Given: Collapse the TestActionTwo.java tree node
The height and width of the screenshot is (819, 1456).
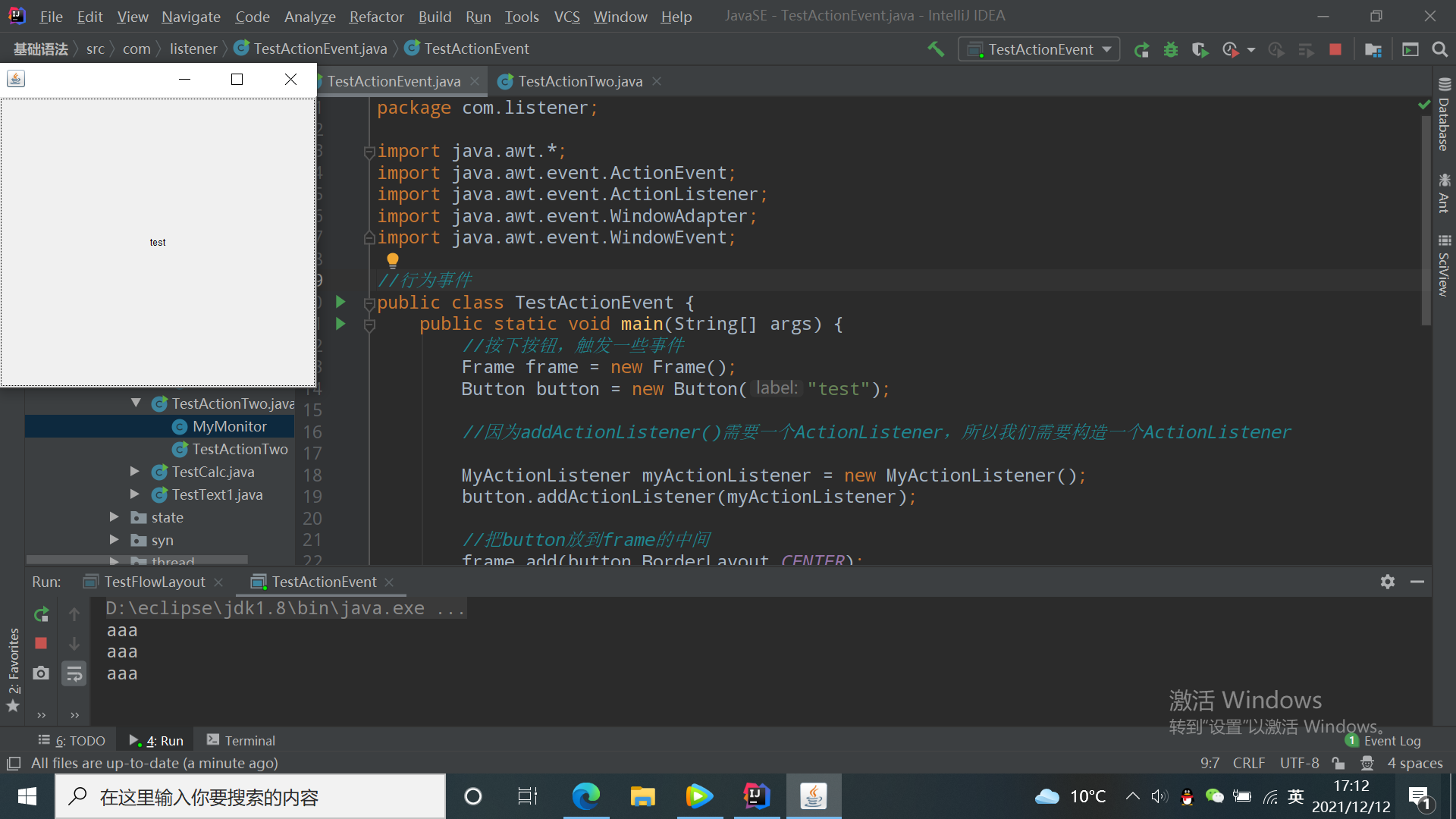Looking at the screenshot, I should pos(136,403).
